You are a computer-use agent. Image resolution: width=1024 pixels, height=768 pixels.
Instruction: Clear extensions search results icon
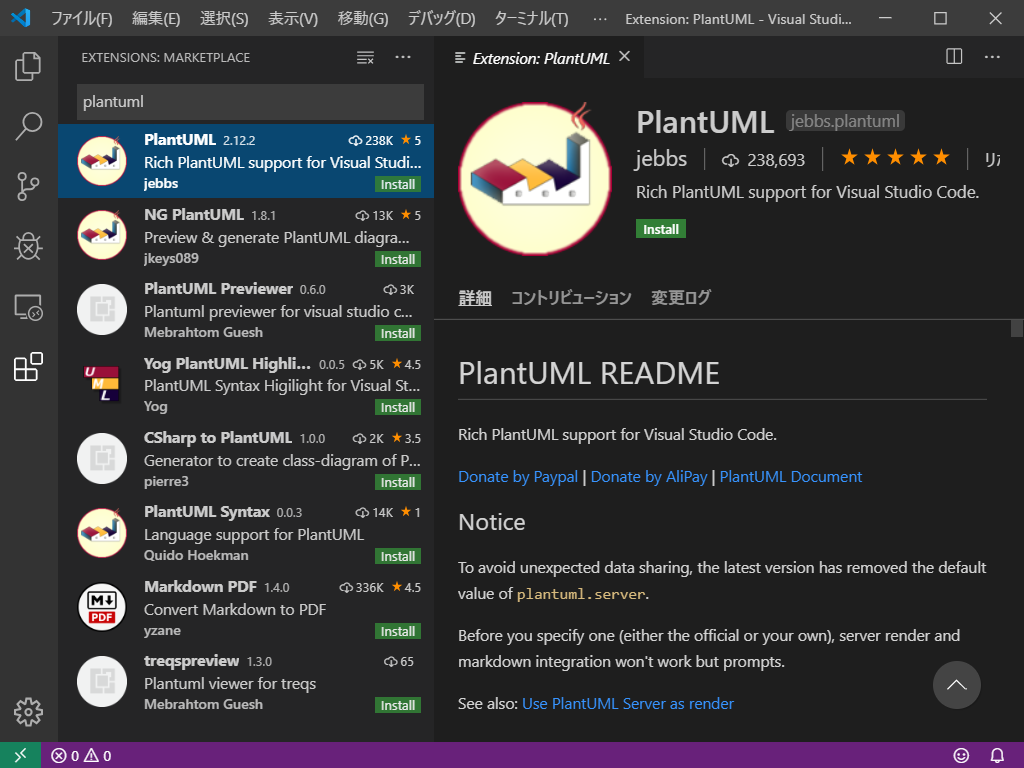365,57
